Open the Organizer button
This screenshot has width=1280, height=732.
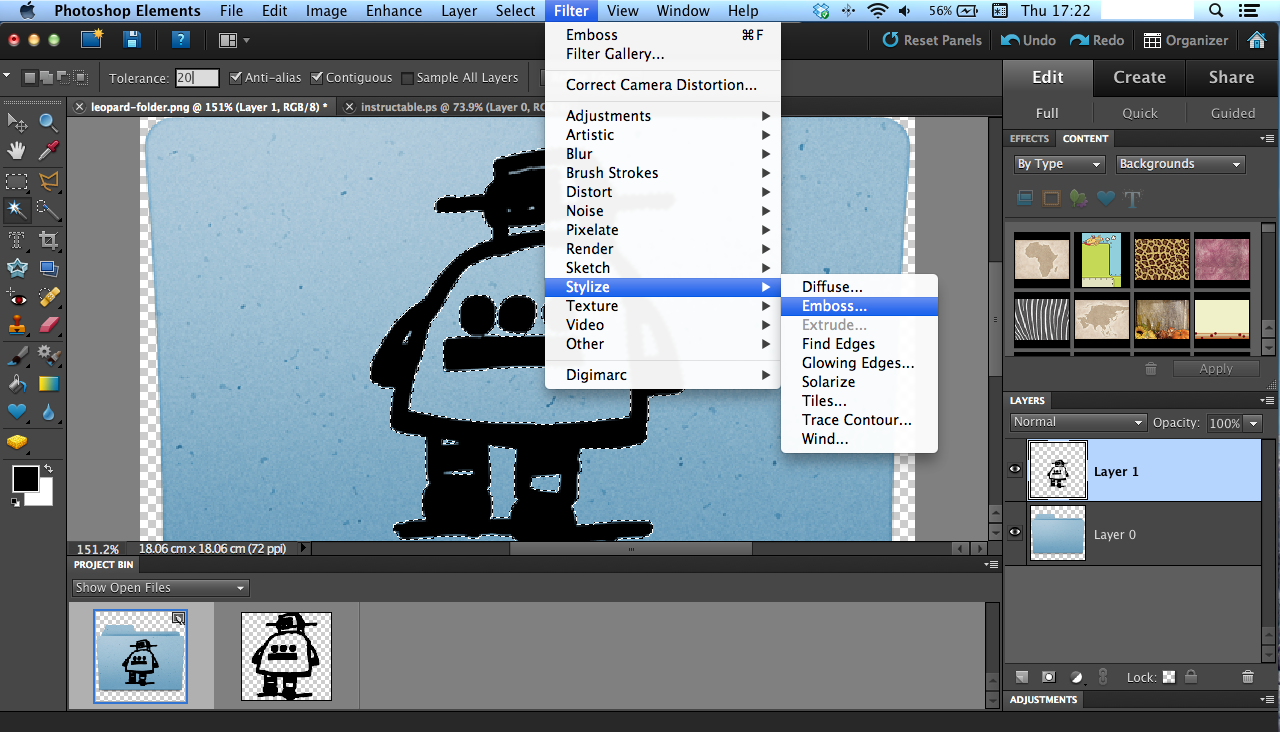[1186, 40]
